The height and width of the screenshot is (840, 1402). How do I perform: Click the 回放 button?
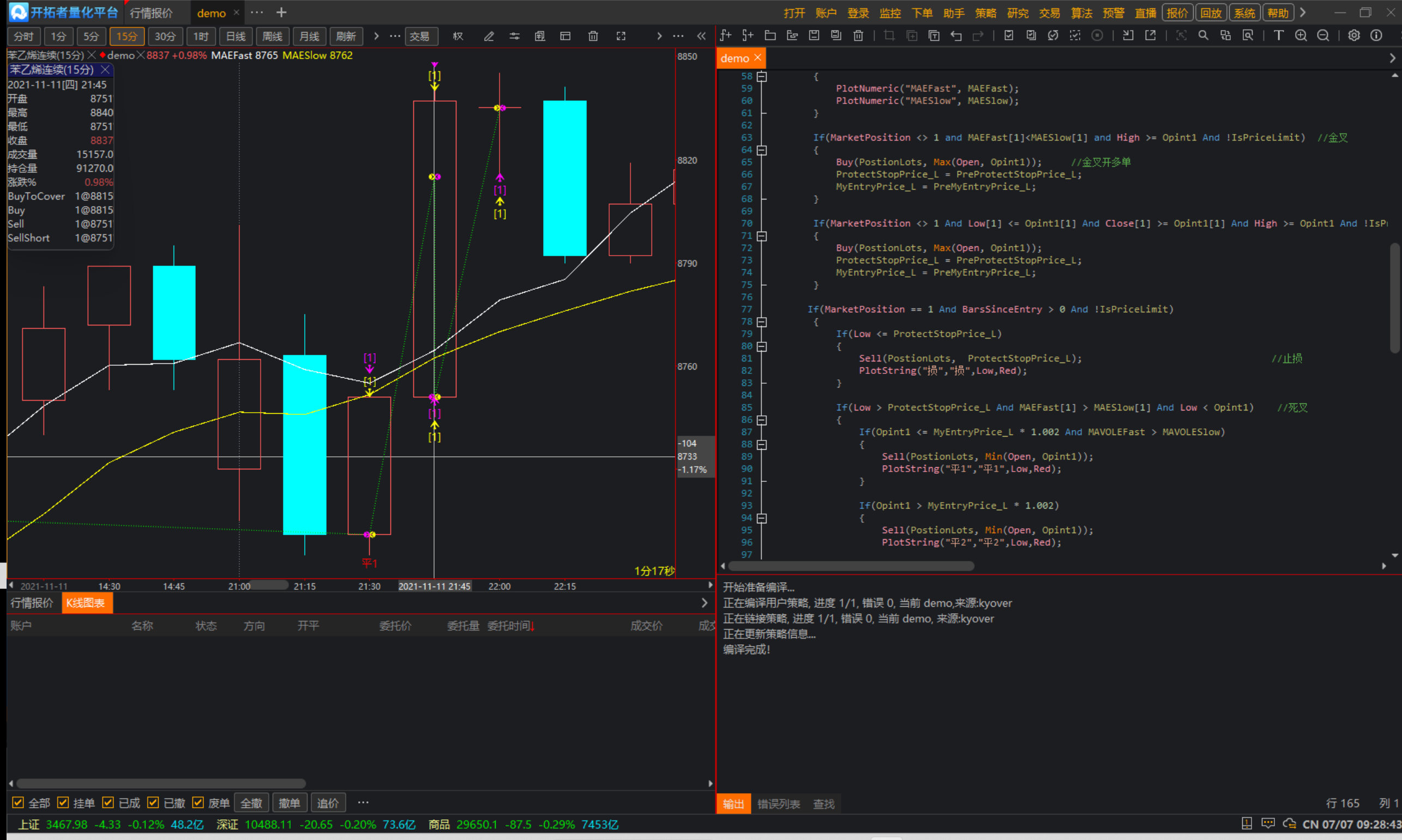point(1211,13)
